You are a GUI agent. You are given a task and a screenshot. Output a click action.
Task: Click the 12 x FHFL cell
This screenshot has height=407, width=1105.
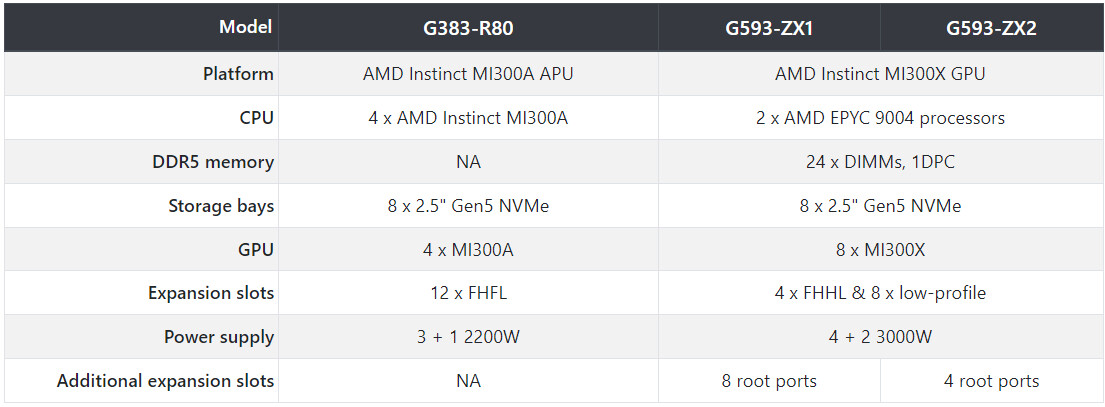(468, 293)
